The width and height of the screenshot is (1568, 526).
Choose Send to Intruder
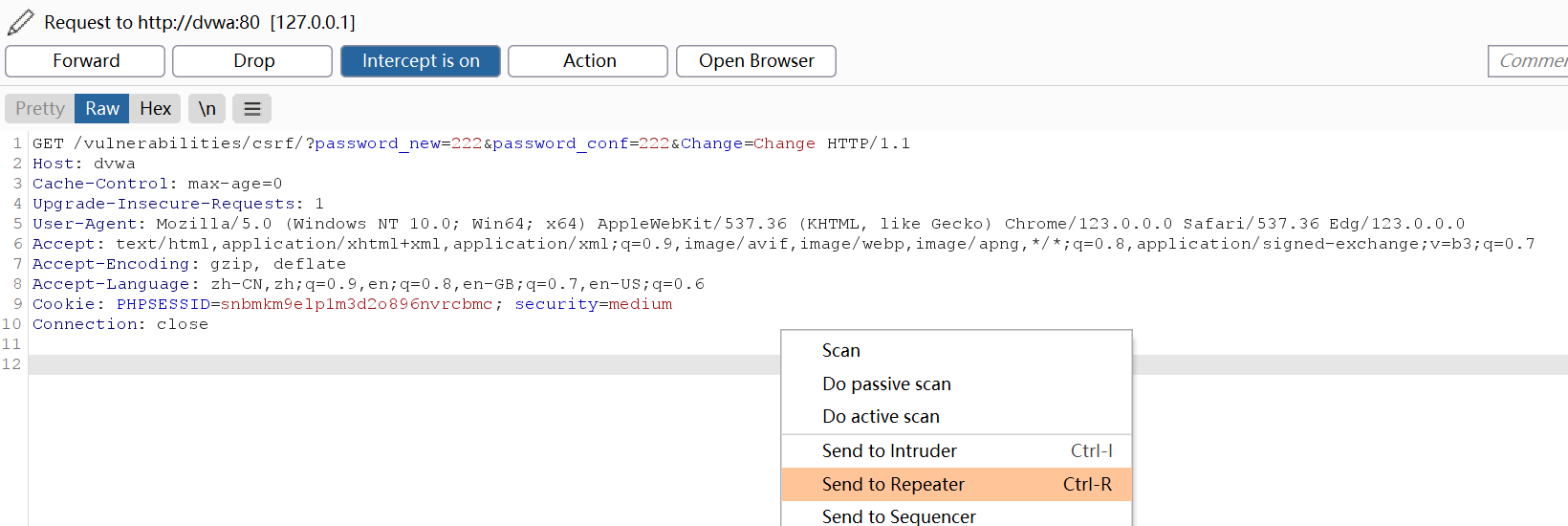(889, 451)
